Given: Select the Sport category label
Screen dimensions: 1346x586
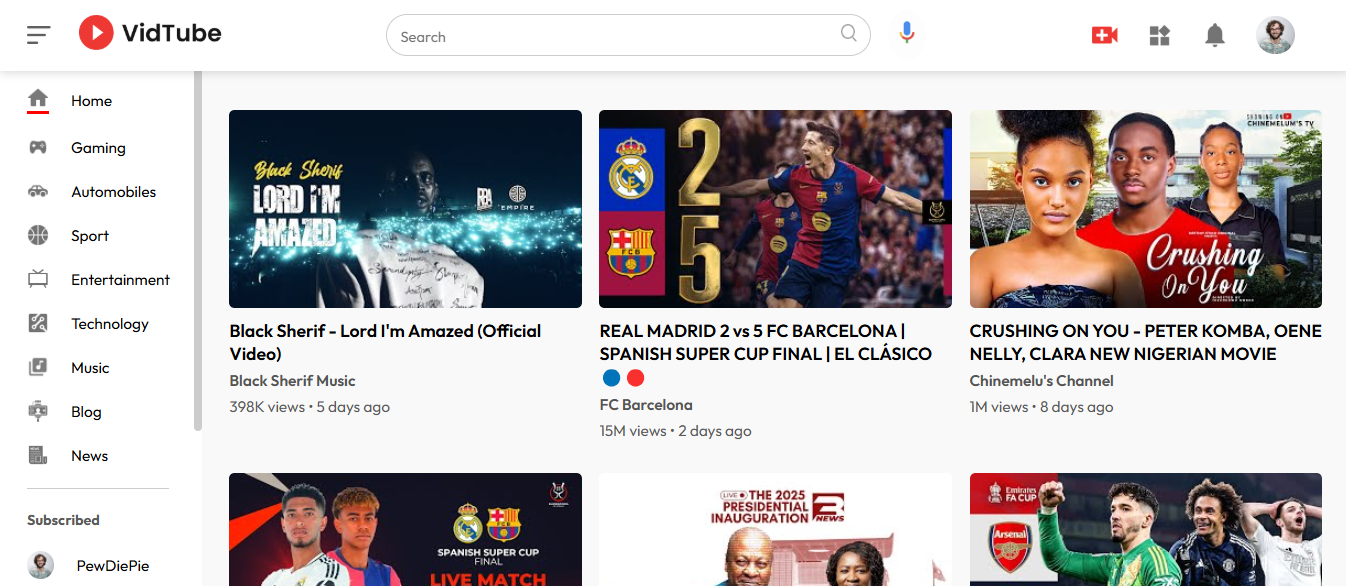Looking at the screenshot, I should pos(90,236).
